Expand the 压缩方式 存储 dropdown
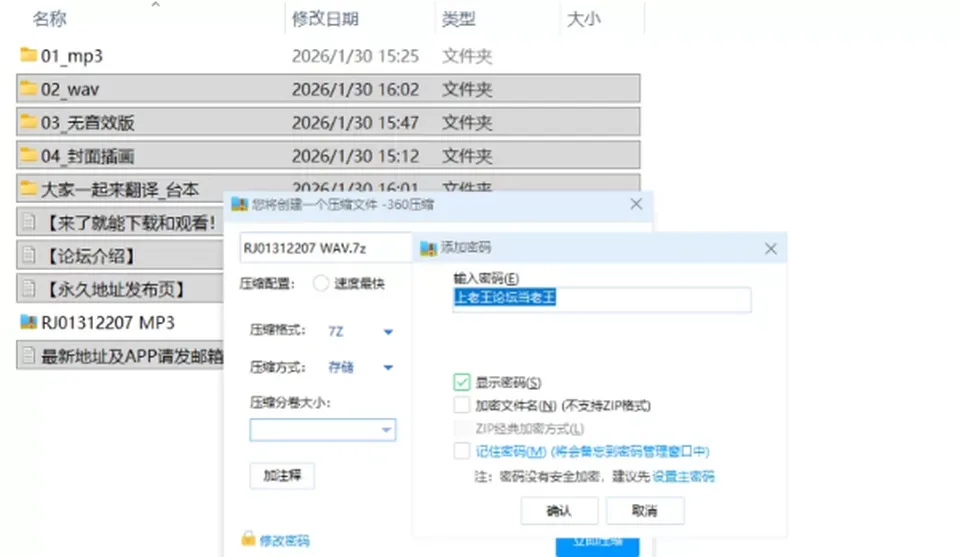The image size is (960, 557). click(361, 367)
